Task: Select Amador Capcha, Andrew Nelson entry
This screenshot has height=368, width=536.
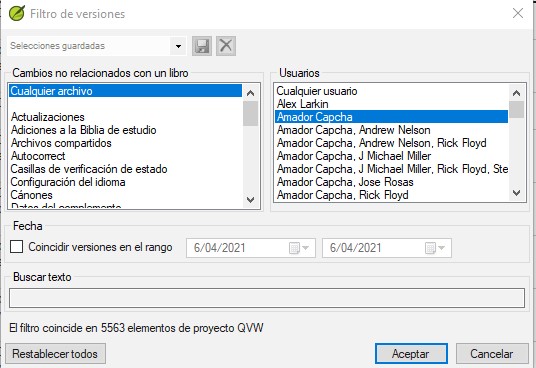Action: coord(391,130)
